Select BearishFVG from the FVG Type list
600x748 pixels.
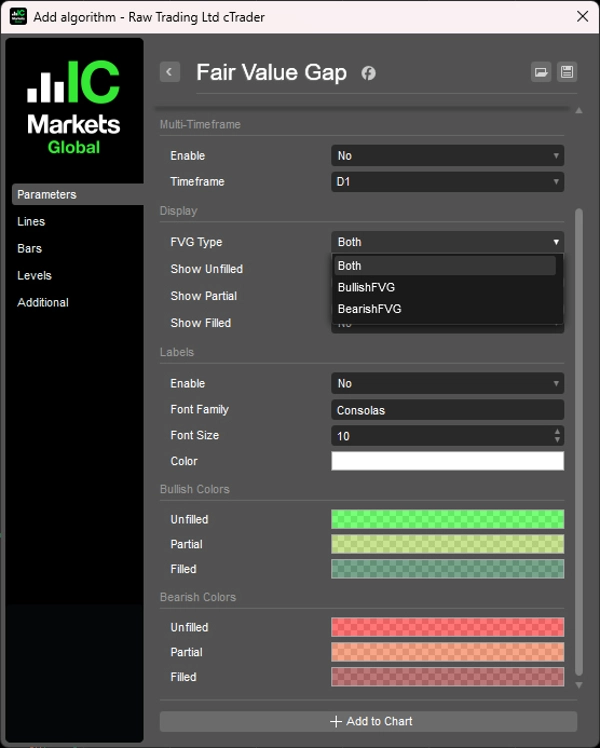coord(369,309)
